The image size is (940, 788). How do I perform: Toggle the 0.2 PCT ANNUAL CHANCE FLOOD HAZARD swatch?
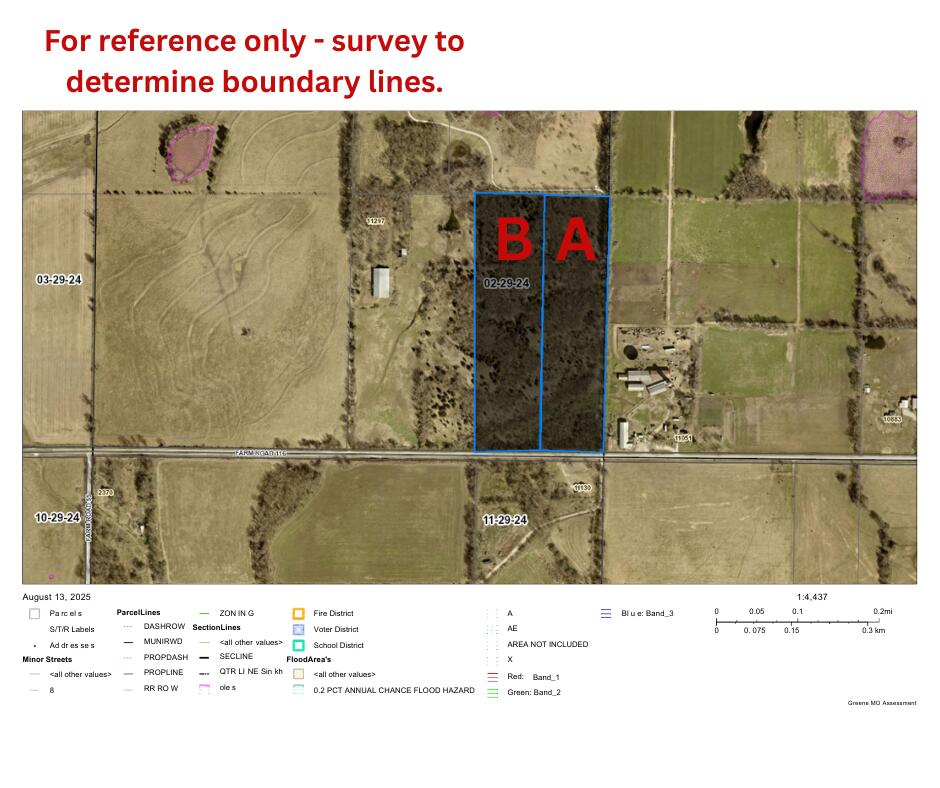click(298, 690)
